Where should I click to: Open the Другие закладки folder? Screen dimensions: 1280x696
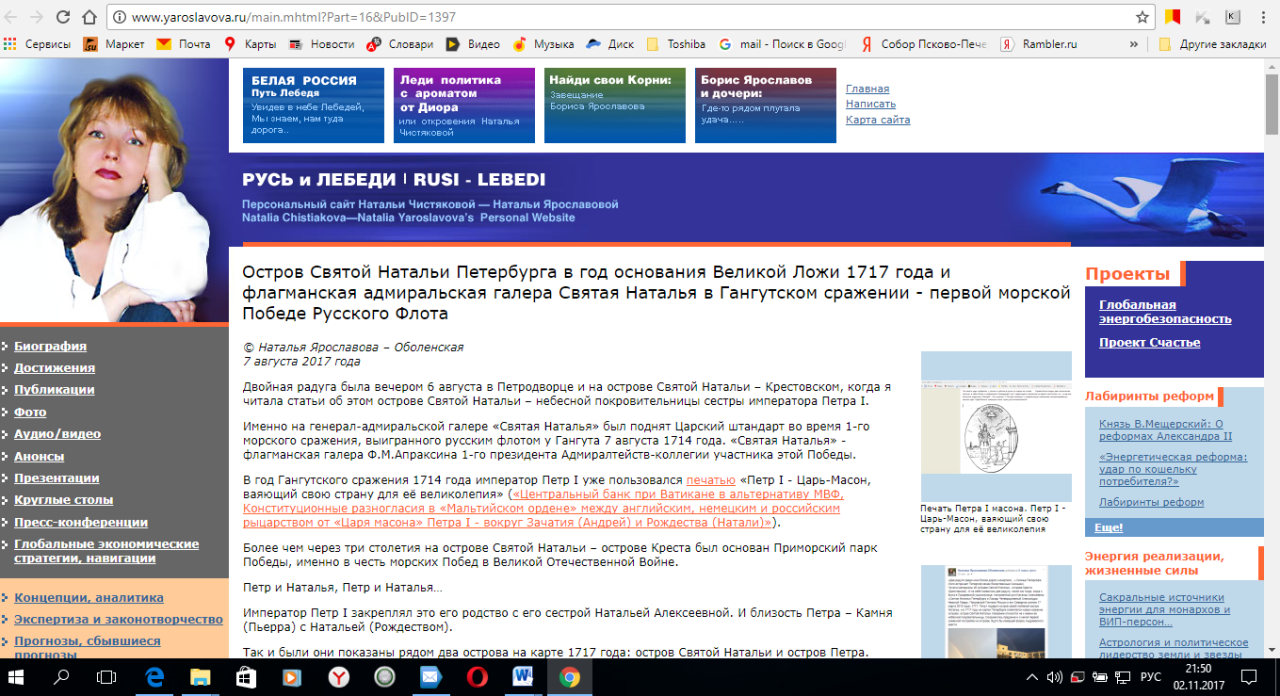pos(1213,44)
